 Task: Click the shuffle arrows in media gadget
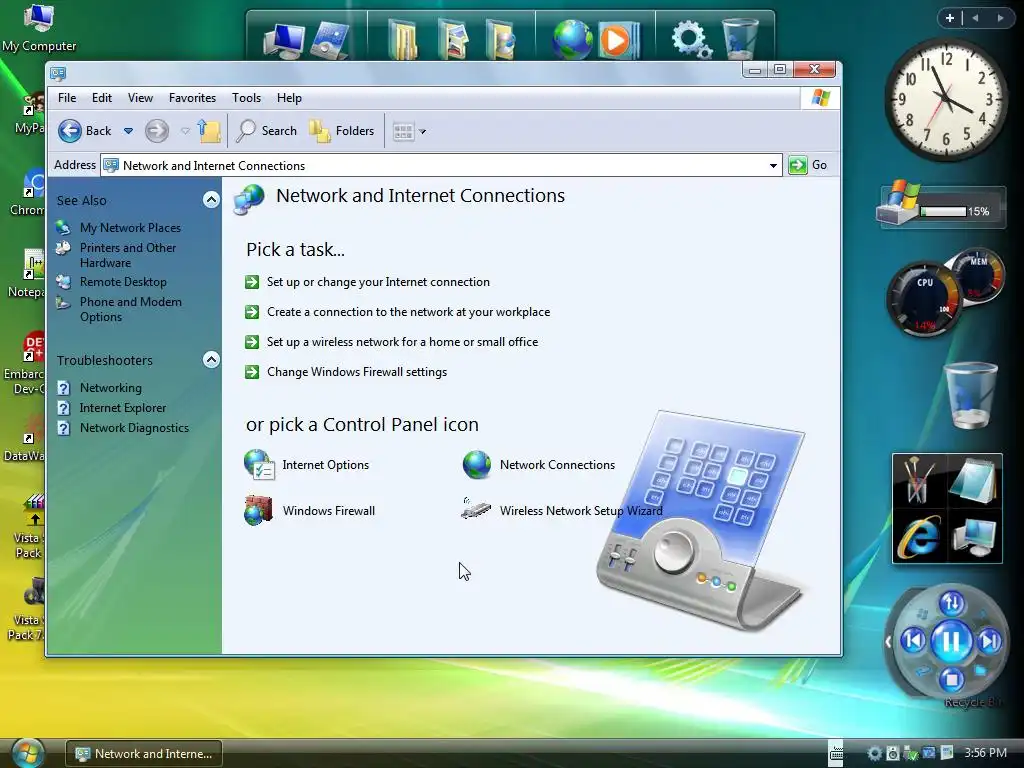click(x=952, y=603)
